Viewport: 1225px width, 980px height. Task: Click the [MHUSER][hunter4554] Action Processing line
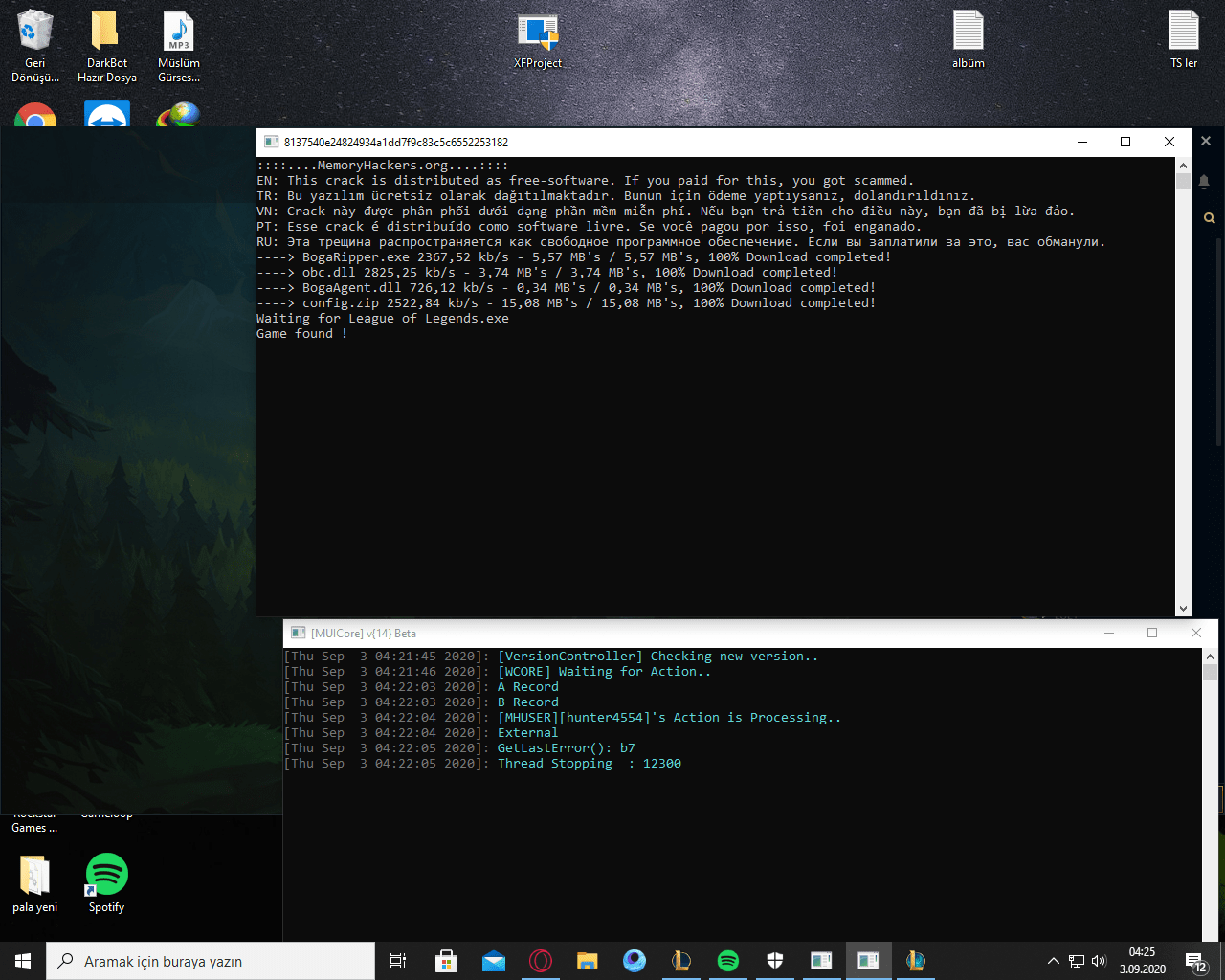click(x=563, y=718)
